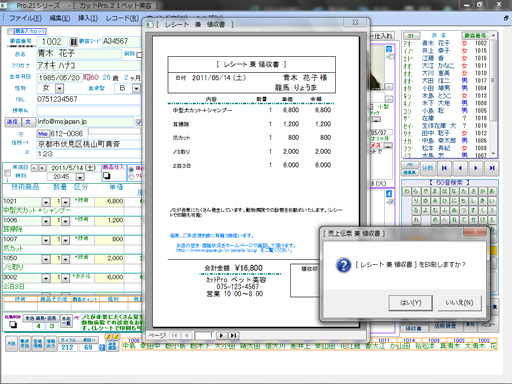The height and width of the screenshot is (384, 512).
Task: Click the Map icon beside postal code
Action: click(43, 134)
